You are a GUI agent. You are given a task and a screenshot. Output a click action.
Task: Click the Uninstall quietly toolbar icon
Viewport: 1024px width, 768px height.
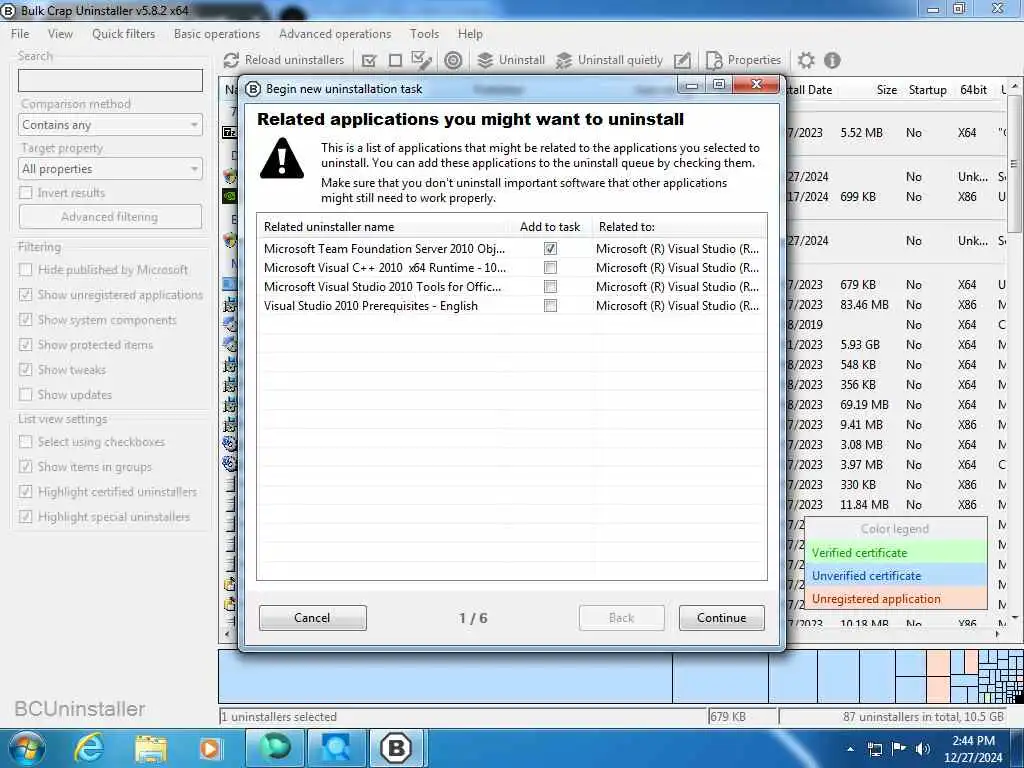tap(564, 60)
